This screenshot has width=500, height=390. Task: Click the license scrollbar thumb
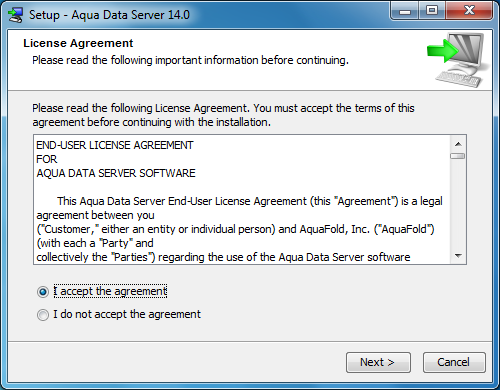pos(458,156)
